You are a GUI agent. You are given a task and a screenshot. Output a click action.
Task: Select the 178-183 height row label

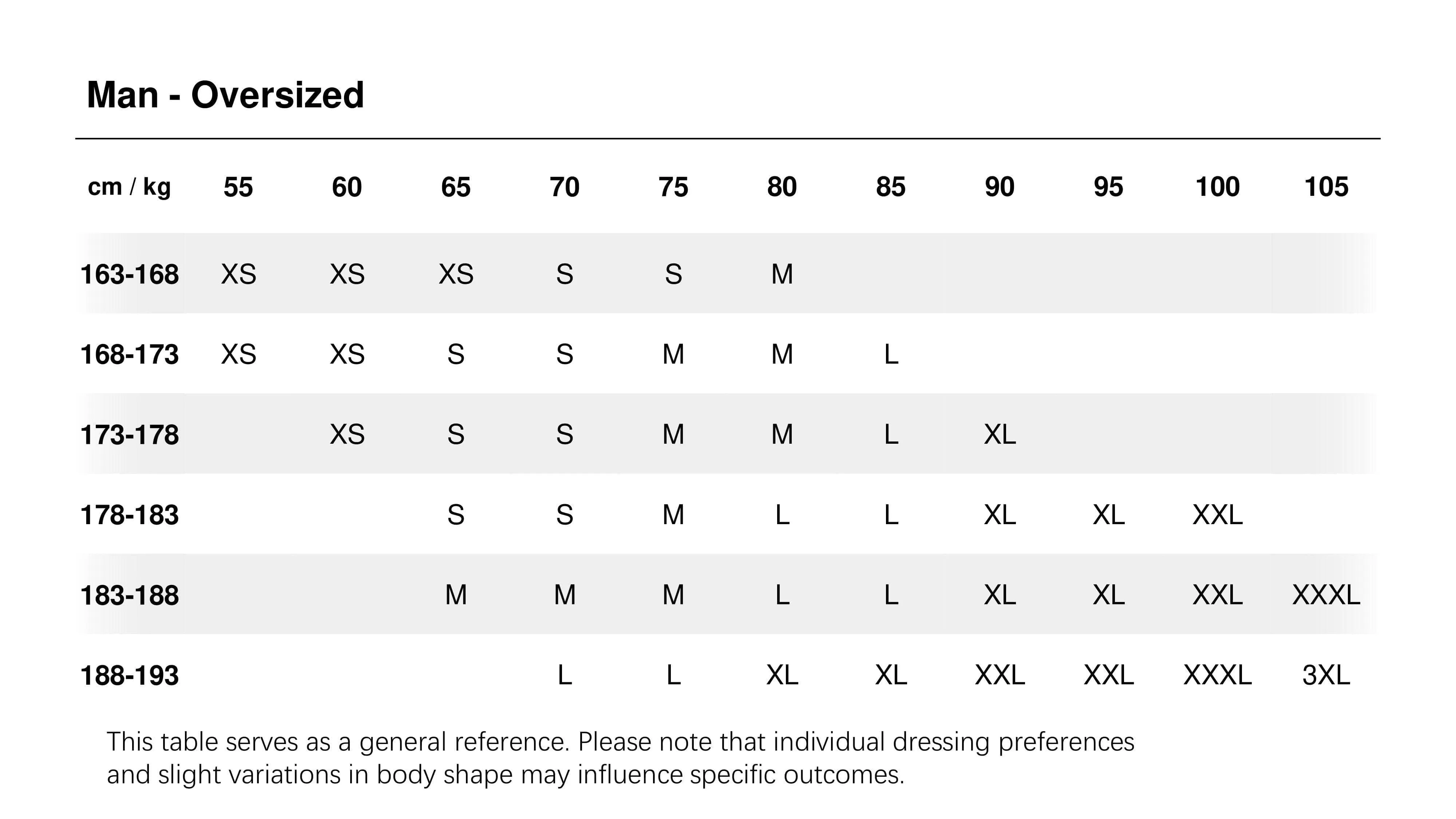[x=130, y=515]
